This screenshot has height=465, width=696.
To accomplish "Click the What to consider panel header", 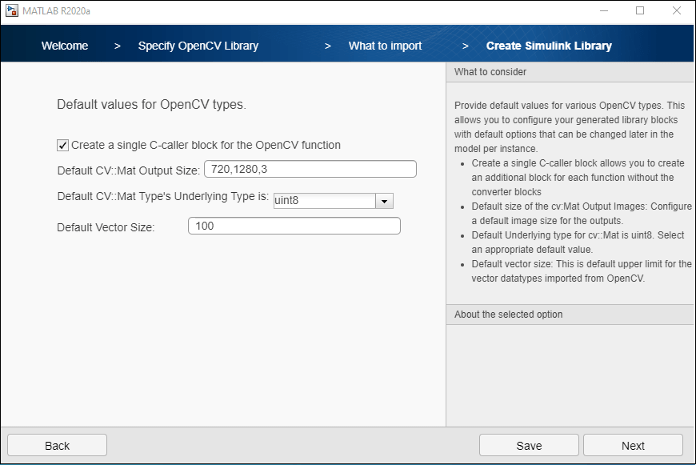I will point(570,72).
